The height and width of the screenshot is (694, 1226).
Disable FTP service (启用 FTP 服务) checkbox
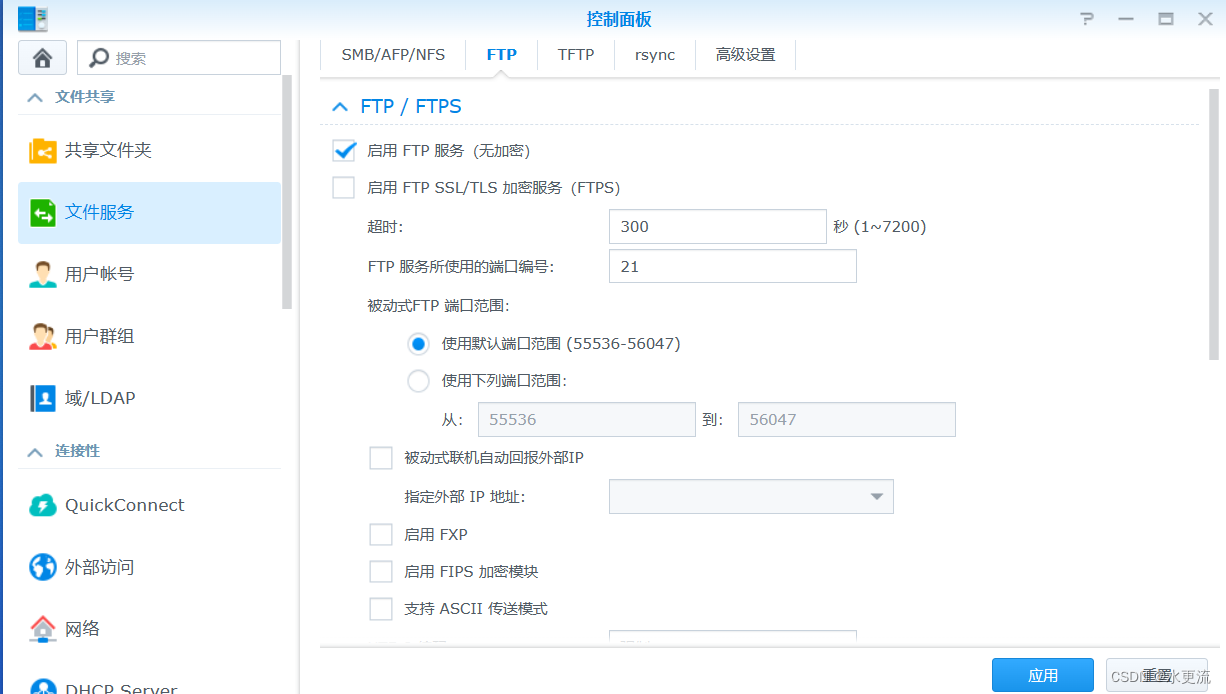click(x=344, y=151)
